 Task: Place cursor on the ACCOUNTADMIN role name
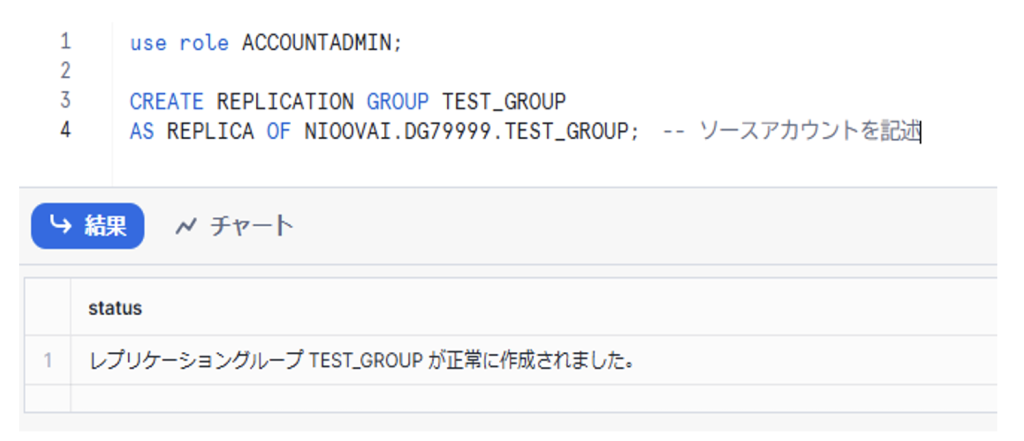[321, 43]
